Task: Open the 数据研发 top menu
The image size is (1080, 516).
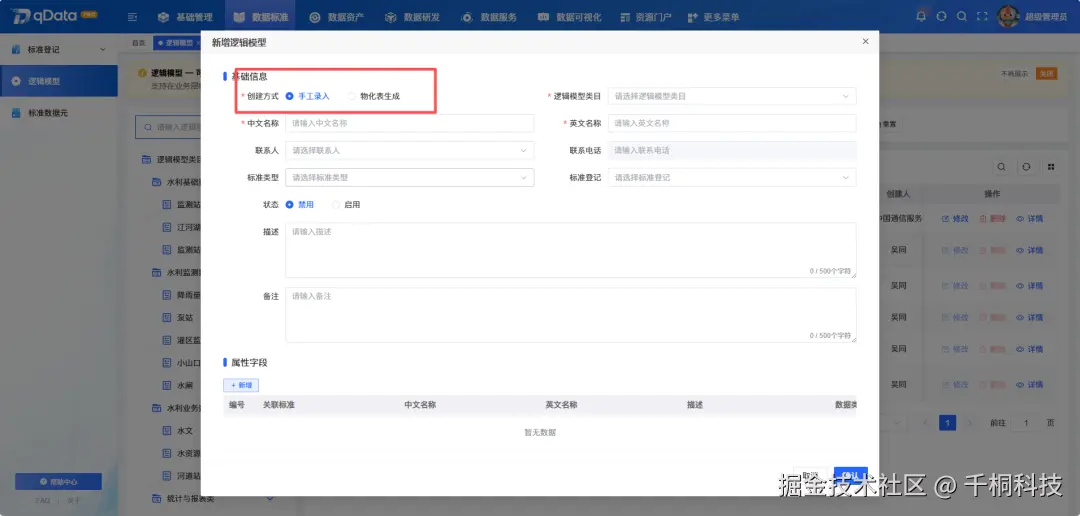Action: point(412,17)
